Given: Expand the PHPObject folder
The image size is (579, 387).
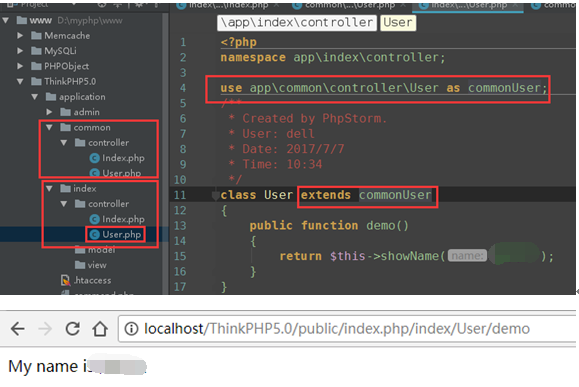Looking at the screenshot, I should (x=20, y=66).
